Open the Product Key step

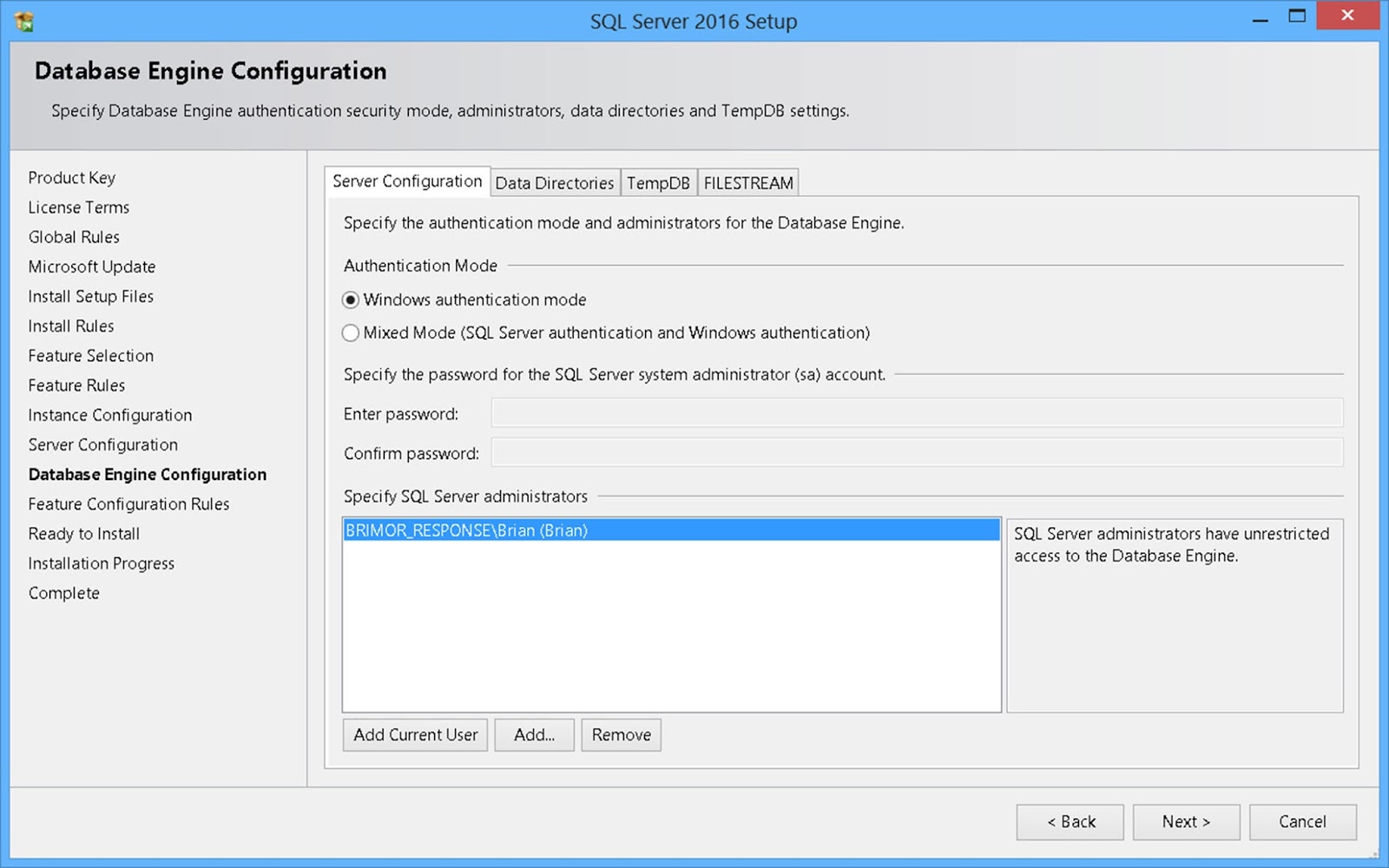72,178
